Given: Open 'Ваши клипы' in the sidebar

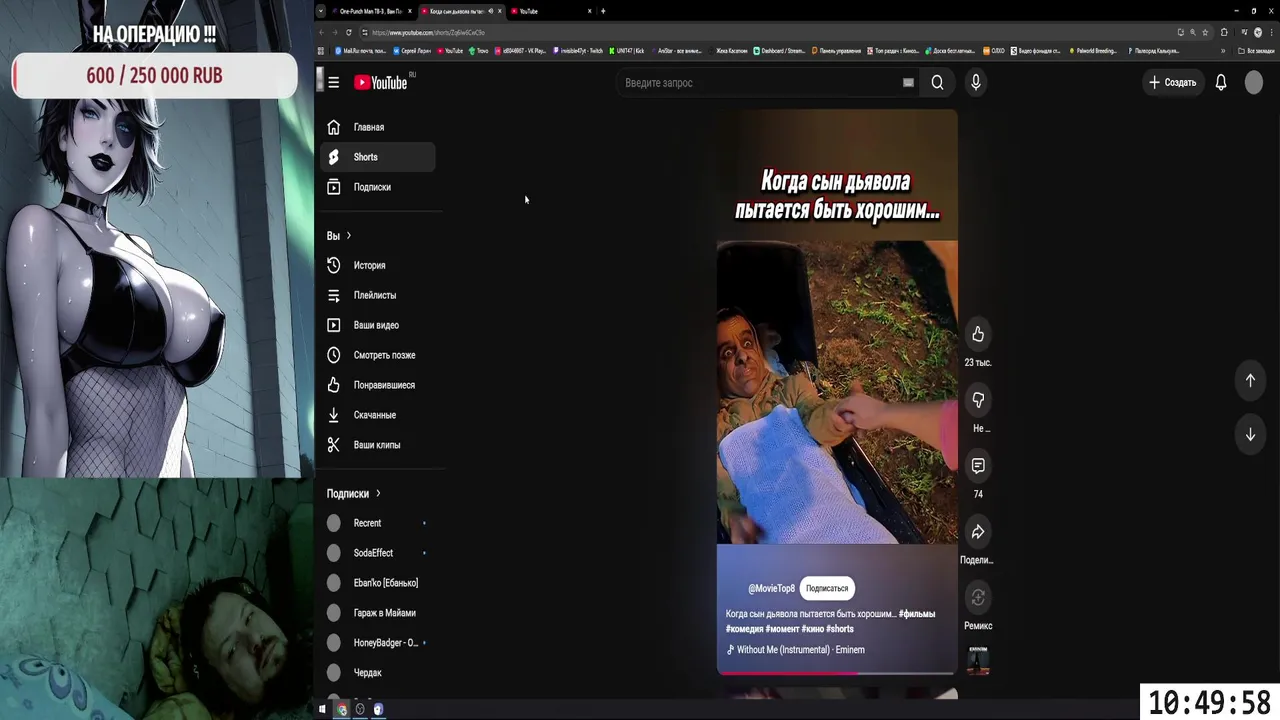Looking at the screenshot, I should [x=378, y=445].
